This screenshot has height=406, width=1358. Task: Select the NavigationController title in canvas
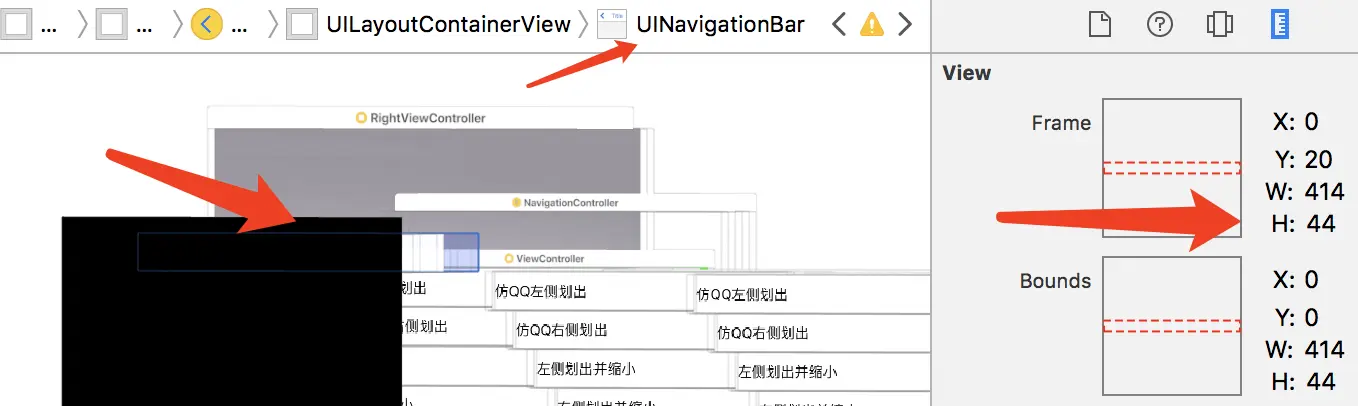pos(571,202)
